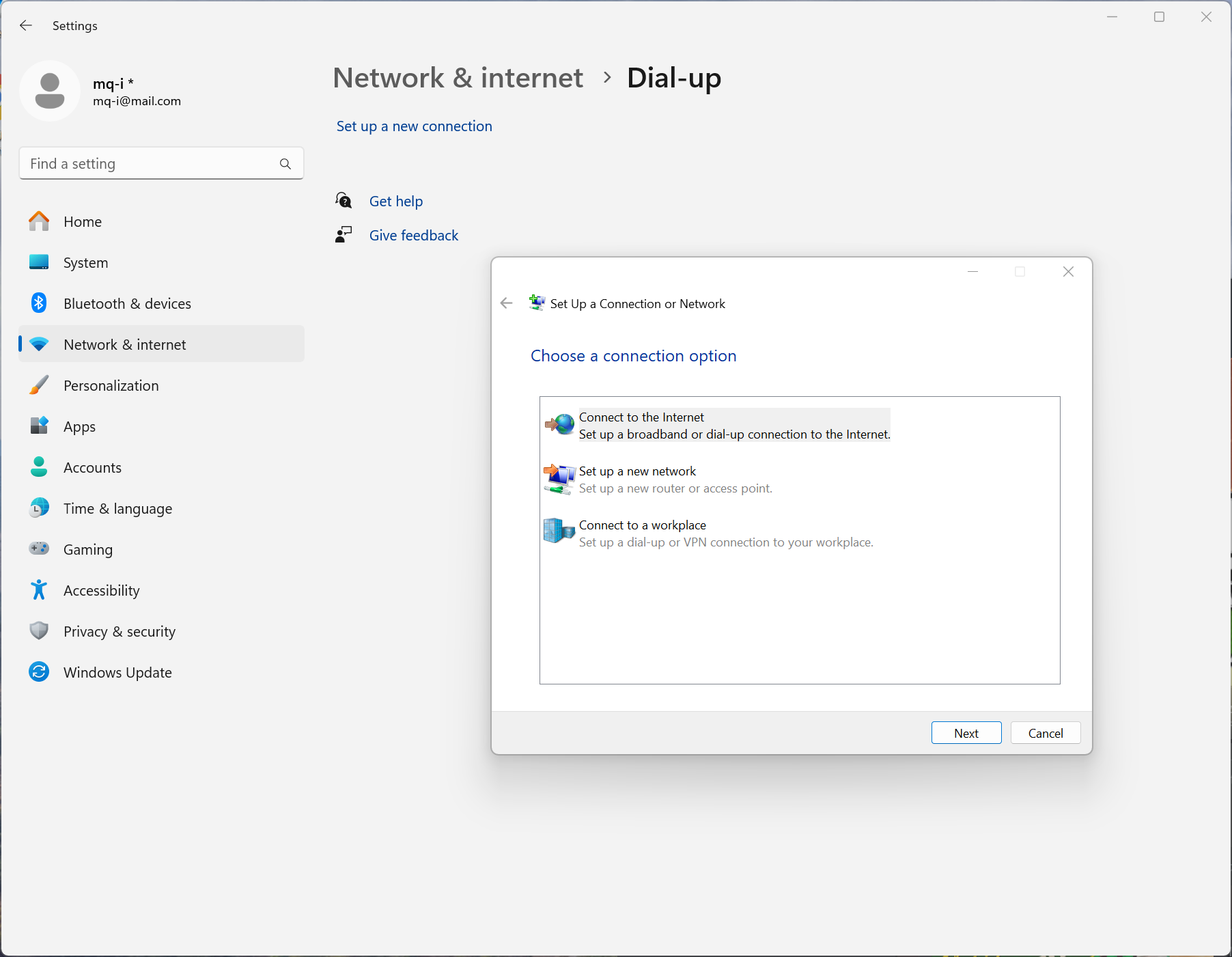Click the Apps icon in sidebar

coord(39,426)
